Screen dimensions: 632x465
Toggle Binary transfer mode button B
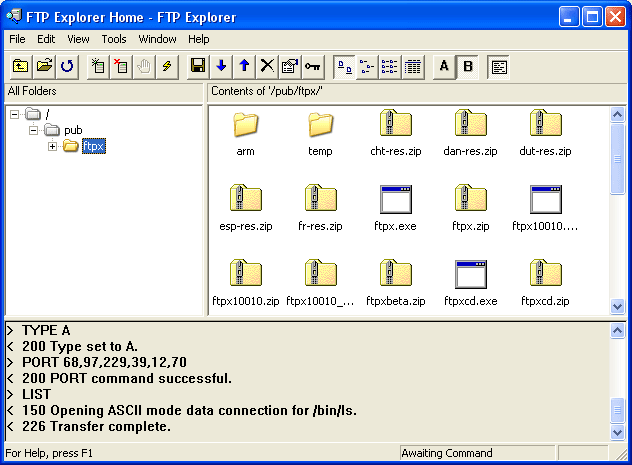[467, 66]
